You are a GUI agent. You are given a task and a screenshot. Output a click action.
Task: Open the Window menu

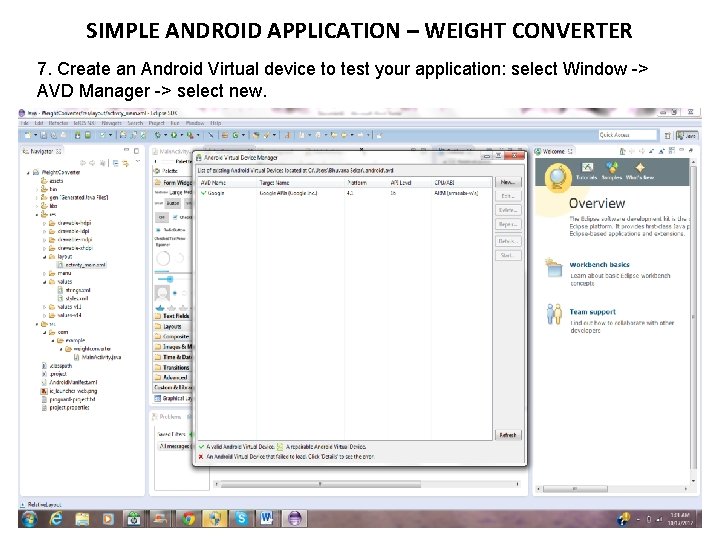point(195,123)
